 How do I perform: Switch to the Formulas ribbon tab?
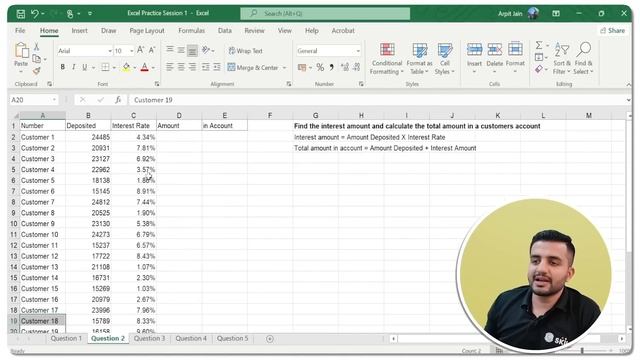tap(191, 31)
